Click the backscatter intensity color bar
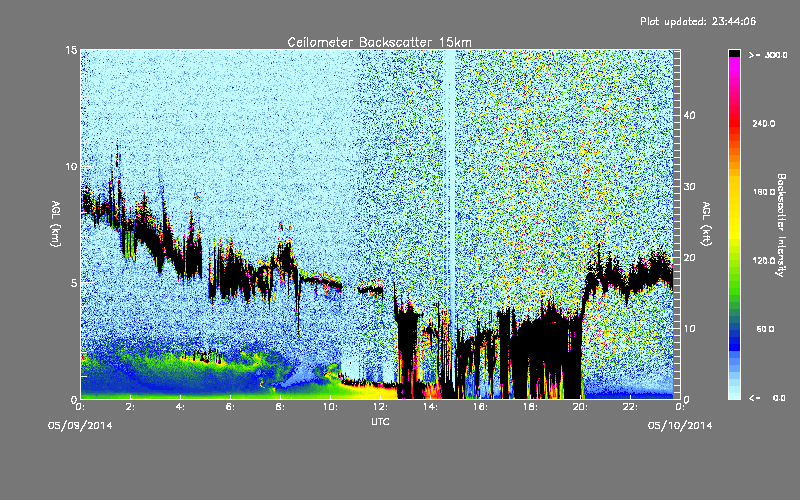The width and height of the screenshot is (800, 500). 734,224
